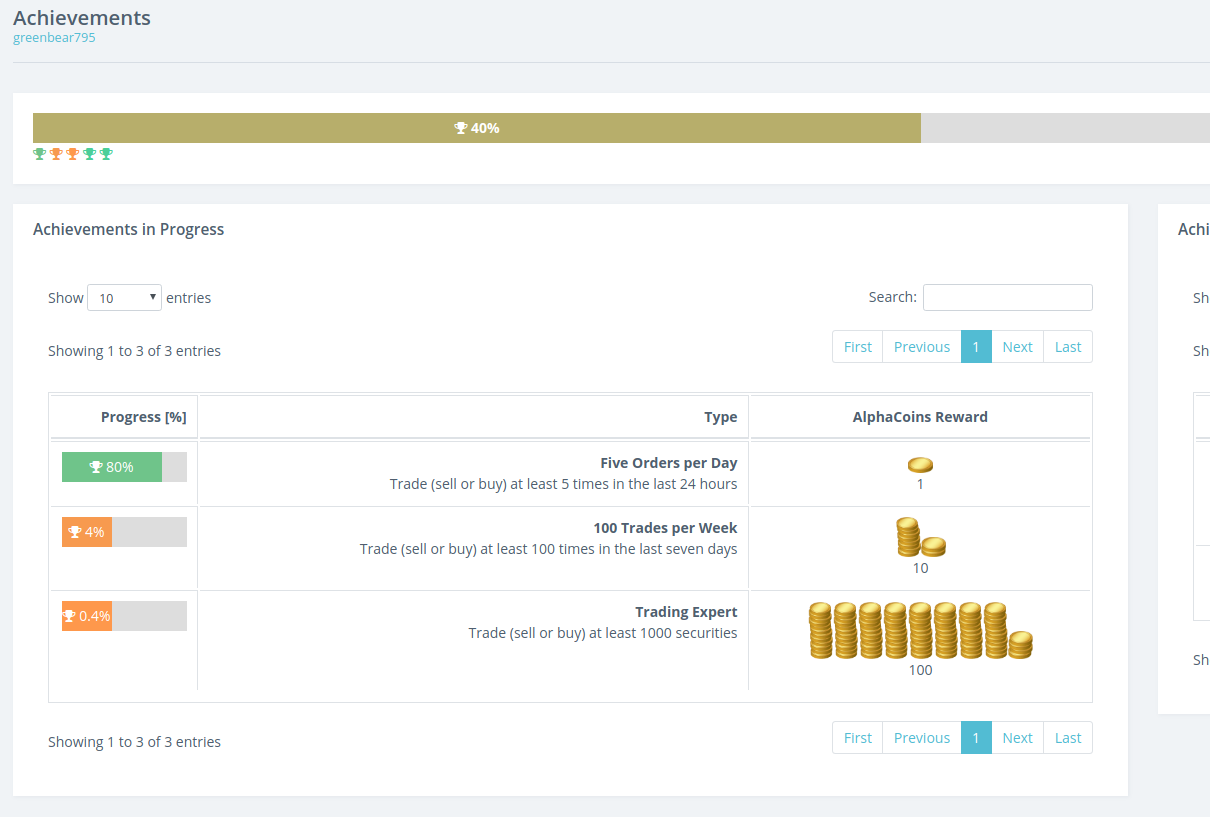Click Last in the pagination below the table
The height and width of the screenshot is (817, 1210).
tap(1068, 738)
